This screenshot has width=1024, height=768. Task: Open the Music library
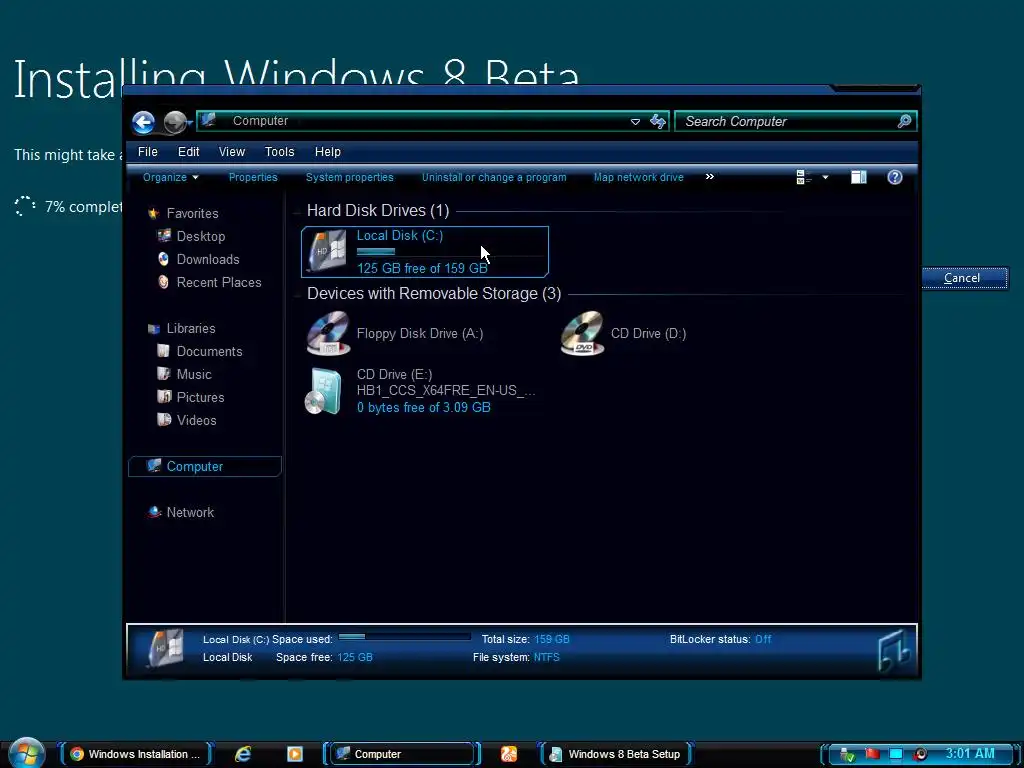[194, 374]
